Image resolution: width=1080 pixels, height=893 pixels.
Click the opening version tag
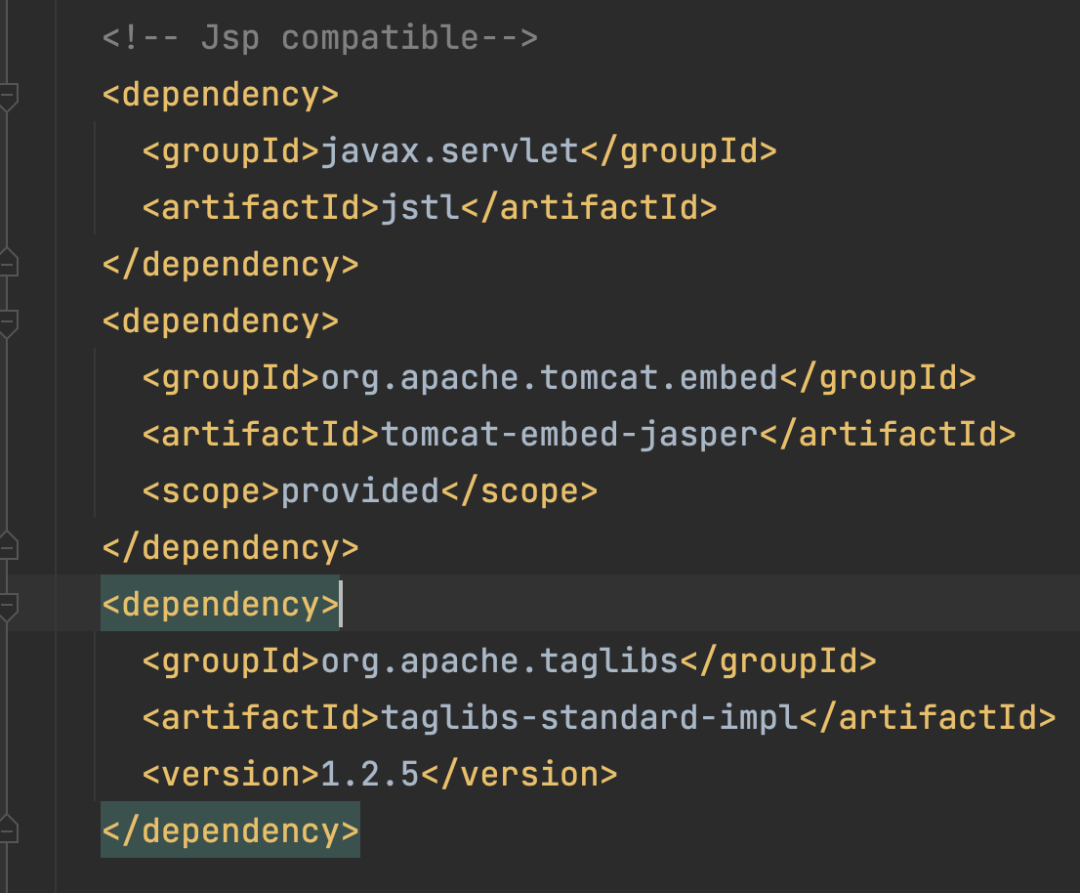coord(231,774)
